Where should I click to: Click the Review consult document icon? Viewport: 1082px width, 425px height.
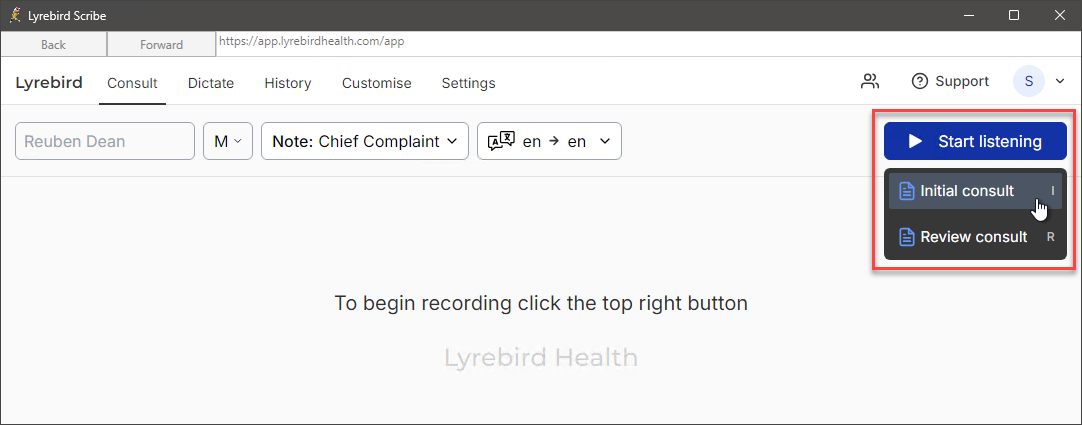click(x=907, y=237)
